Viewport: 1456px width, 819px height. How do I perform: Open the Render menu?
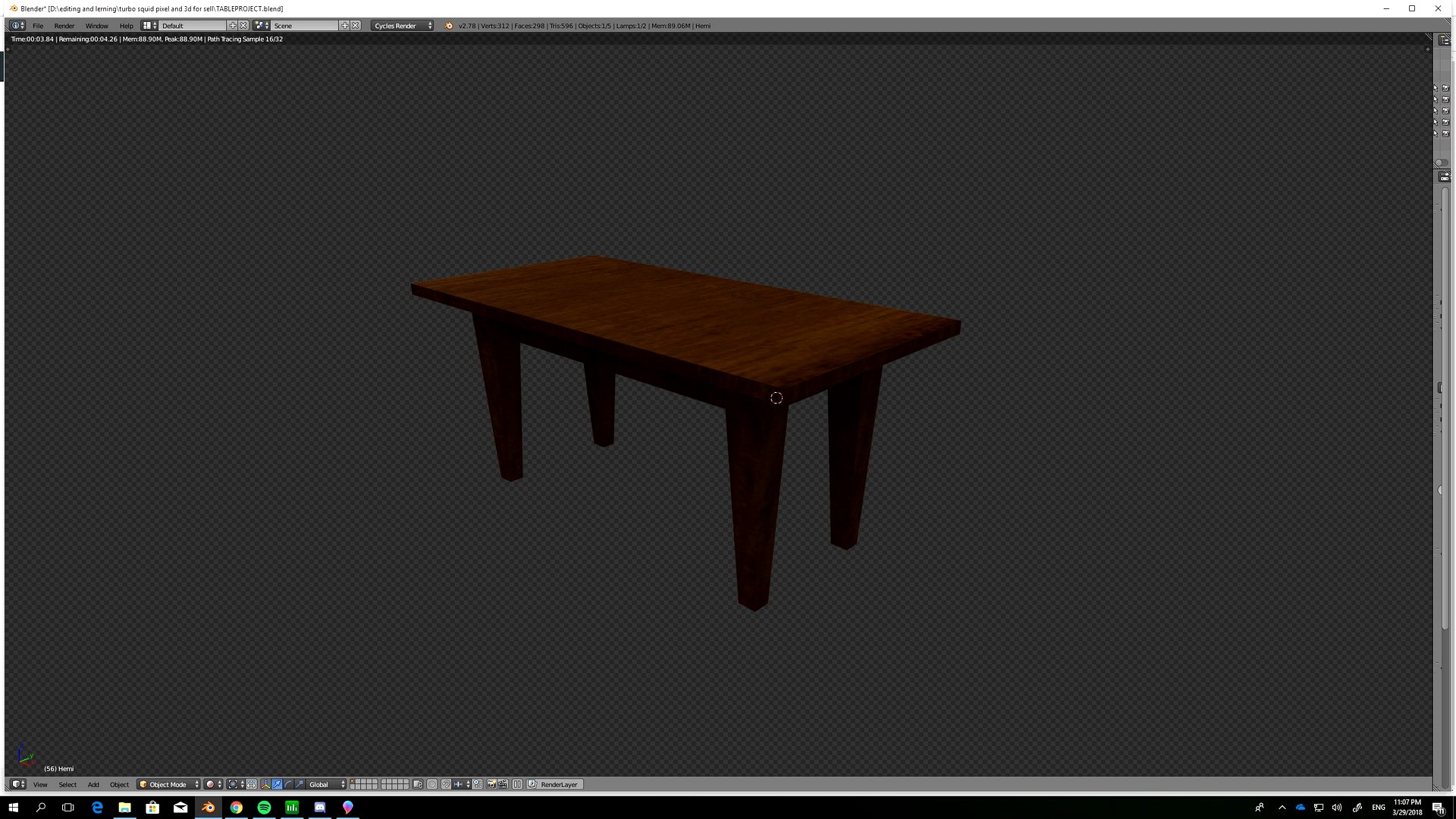coord(64,25)
